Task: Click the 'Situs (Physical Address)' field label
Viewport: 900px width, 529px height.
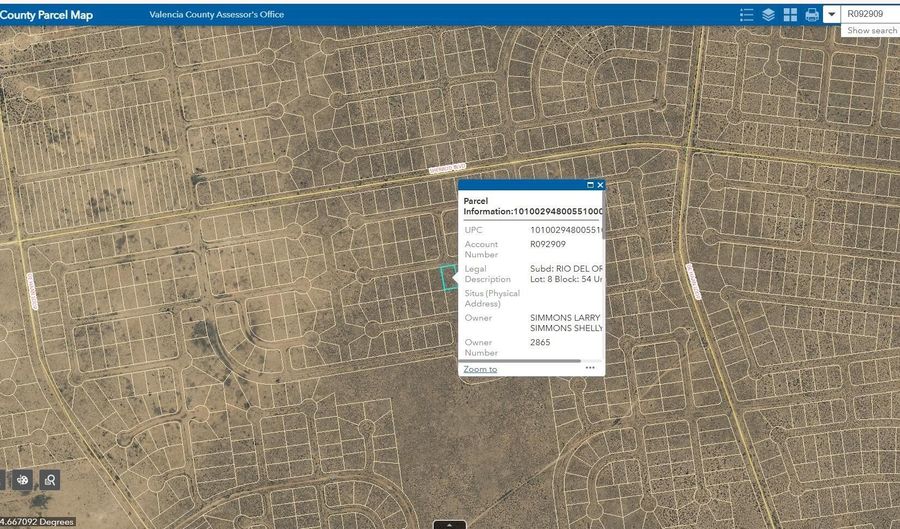Action: pos(492,298)
